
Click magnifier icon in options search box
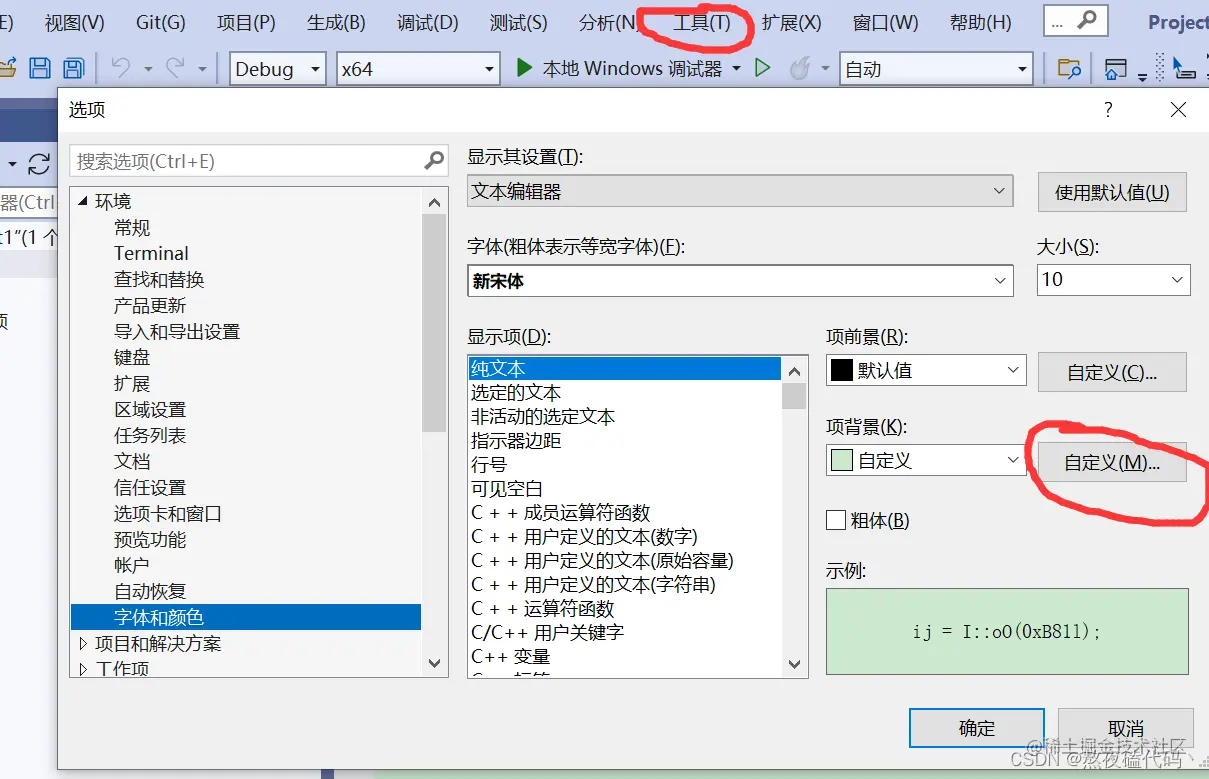tap(434, 160)
